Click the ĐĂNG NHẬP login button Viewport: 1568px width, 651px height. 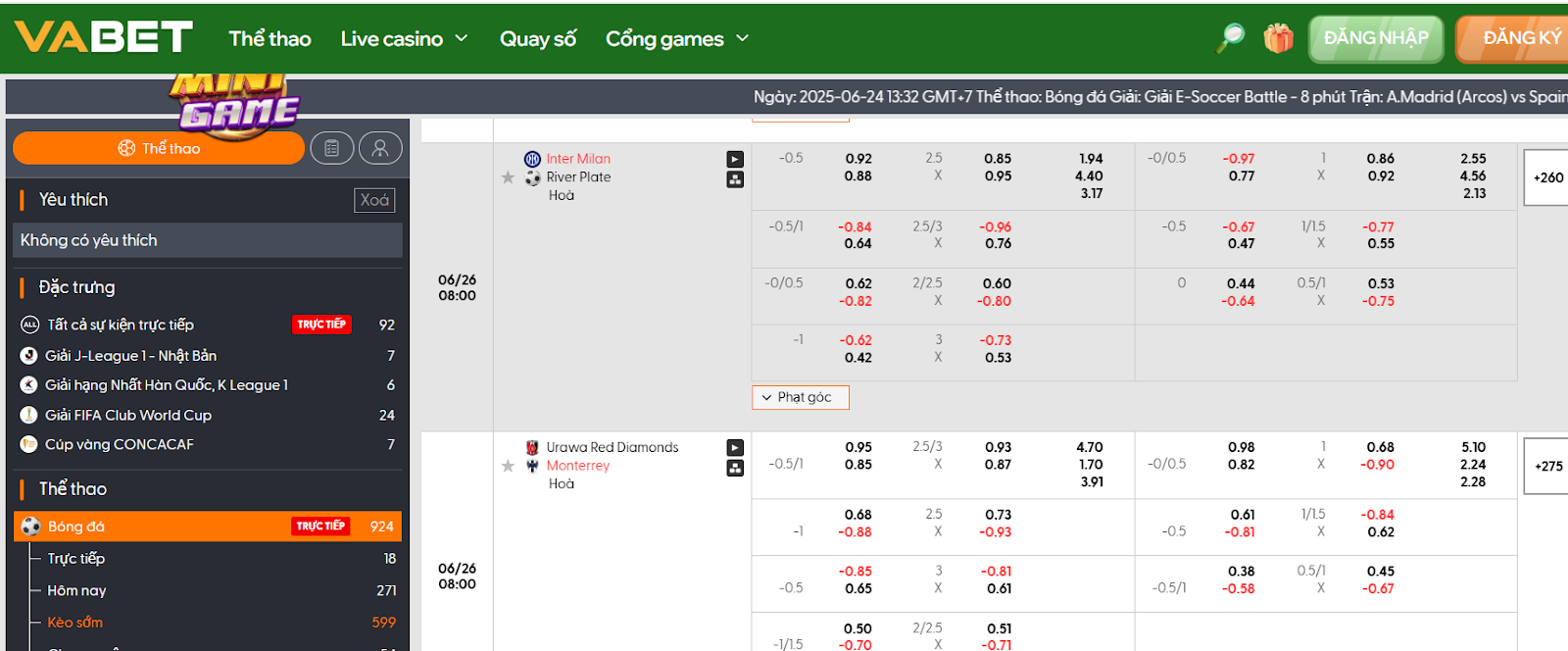[x=1376, y=38]
